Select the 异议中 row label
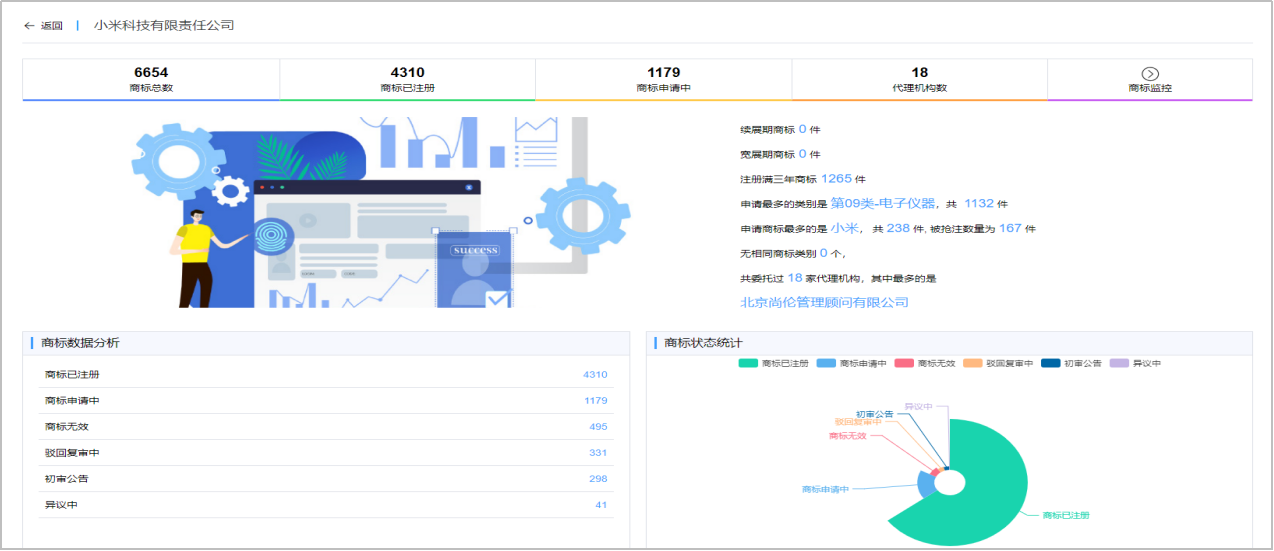 pyautogui.click(x=62, y=505)
